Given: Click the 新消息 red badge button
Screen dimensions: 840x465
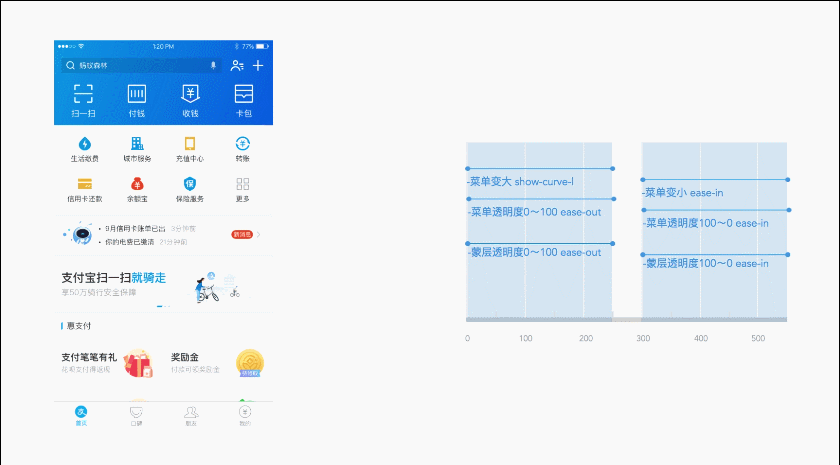Looking at the screenshot, I should click(x=242, y=235).
